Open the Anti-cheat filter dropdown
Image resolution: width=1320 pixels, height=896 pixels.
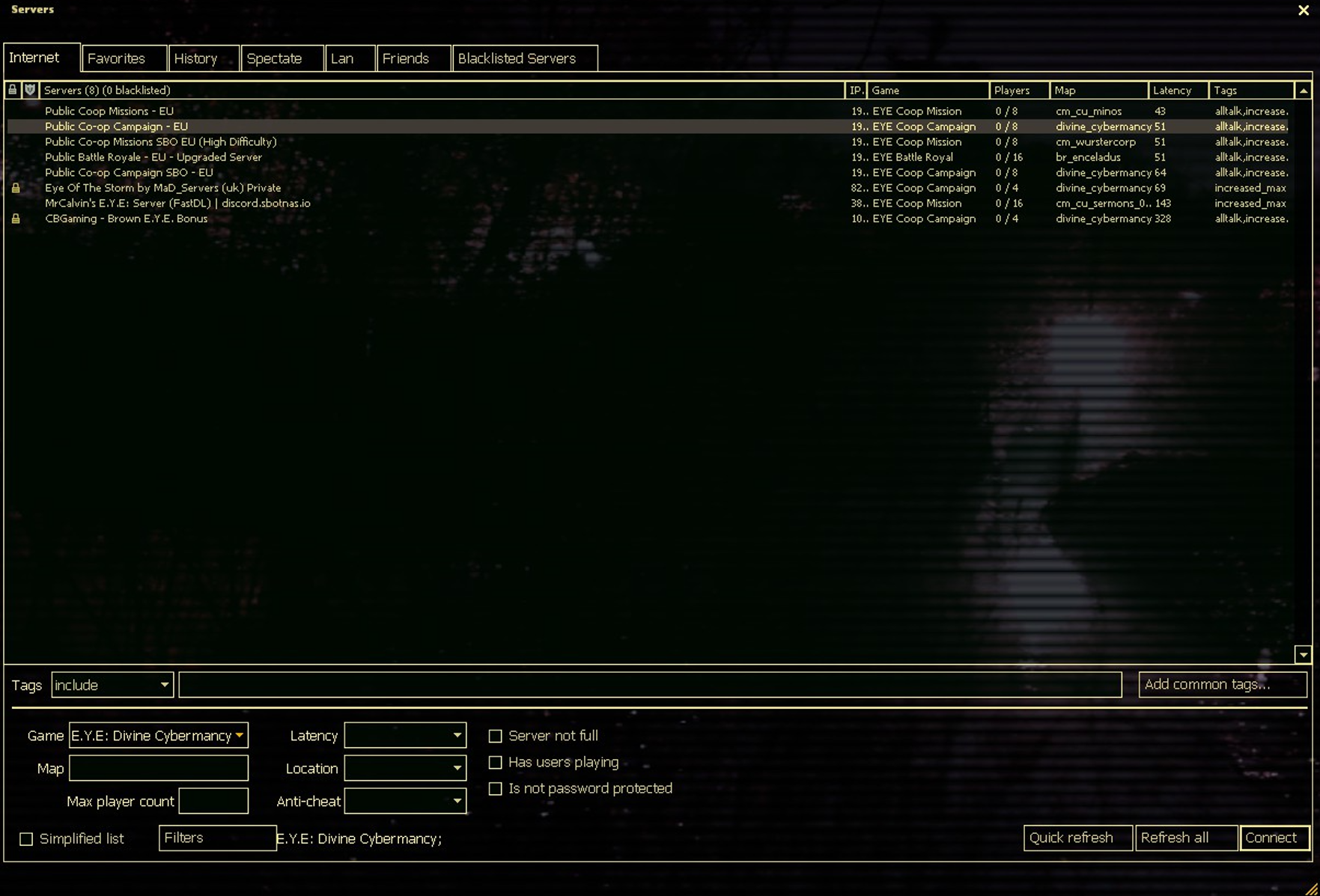pos(405,801)
